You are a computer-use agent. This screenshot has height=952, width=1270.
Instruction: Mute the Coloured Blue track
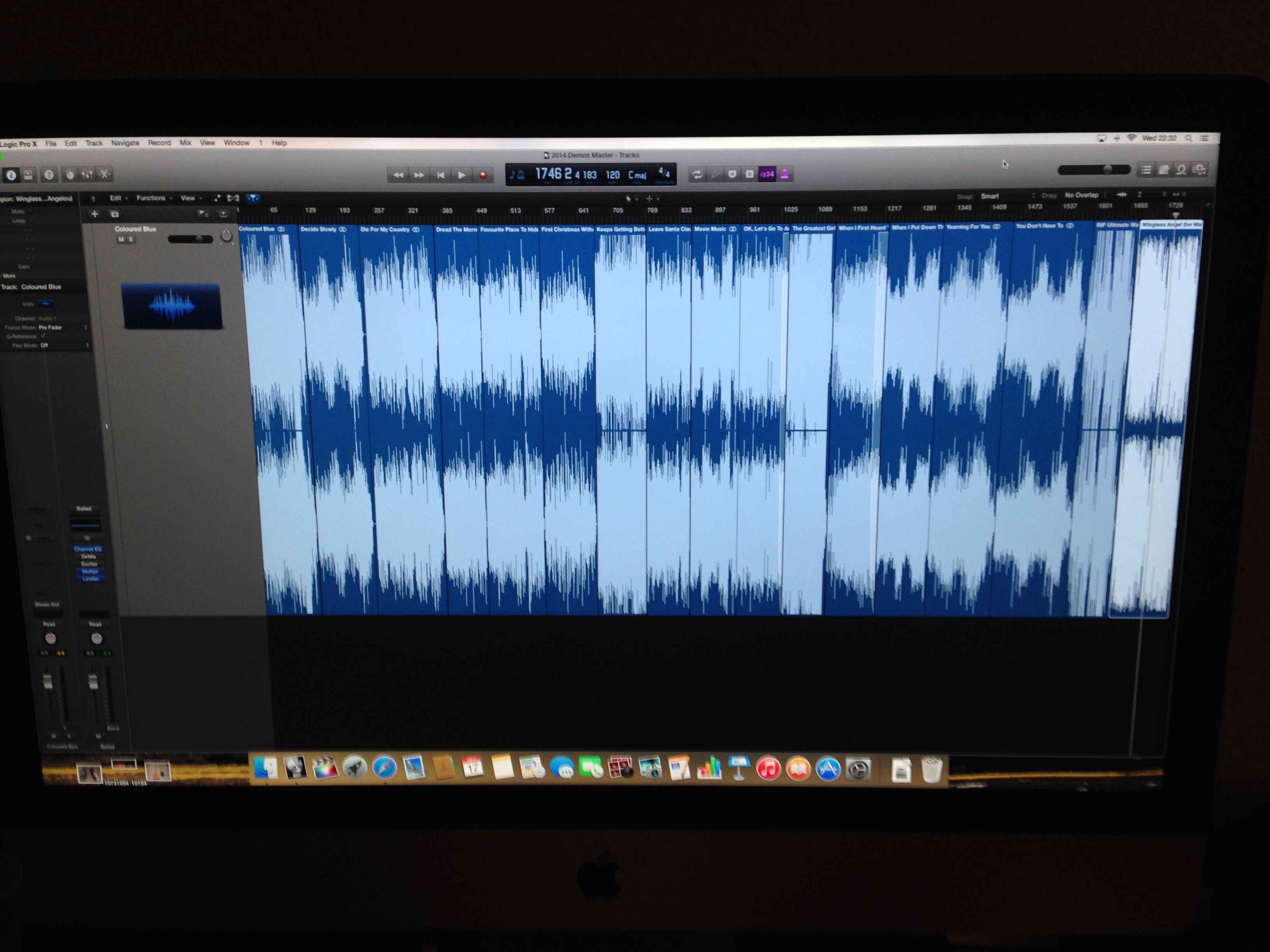point(121,240)
